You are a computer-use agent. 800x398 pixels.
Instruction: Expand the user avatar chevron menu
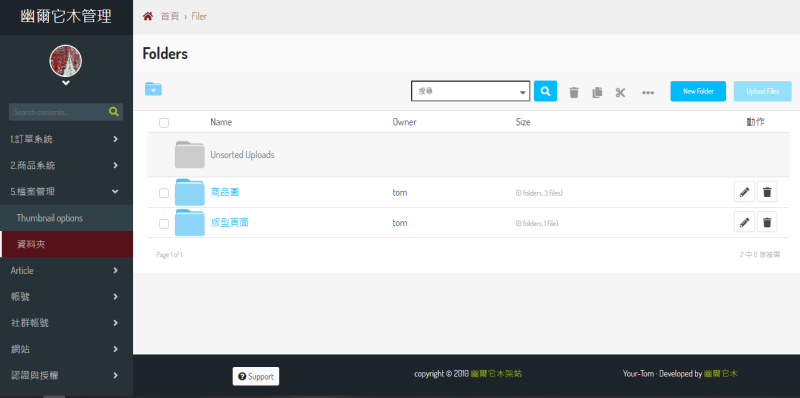point(66,83)
